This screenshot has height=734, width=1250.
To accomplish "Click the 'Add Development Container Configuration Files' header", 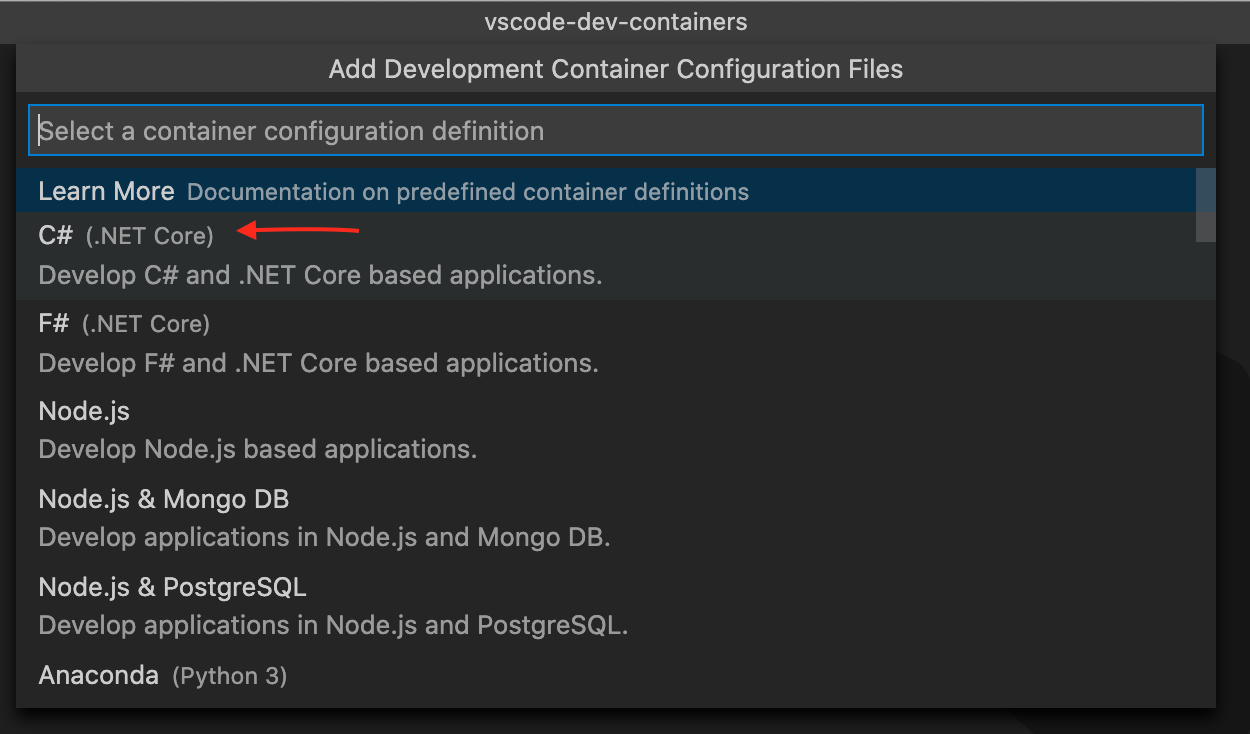I will tap(616, 70).
